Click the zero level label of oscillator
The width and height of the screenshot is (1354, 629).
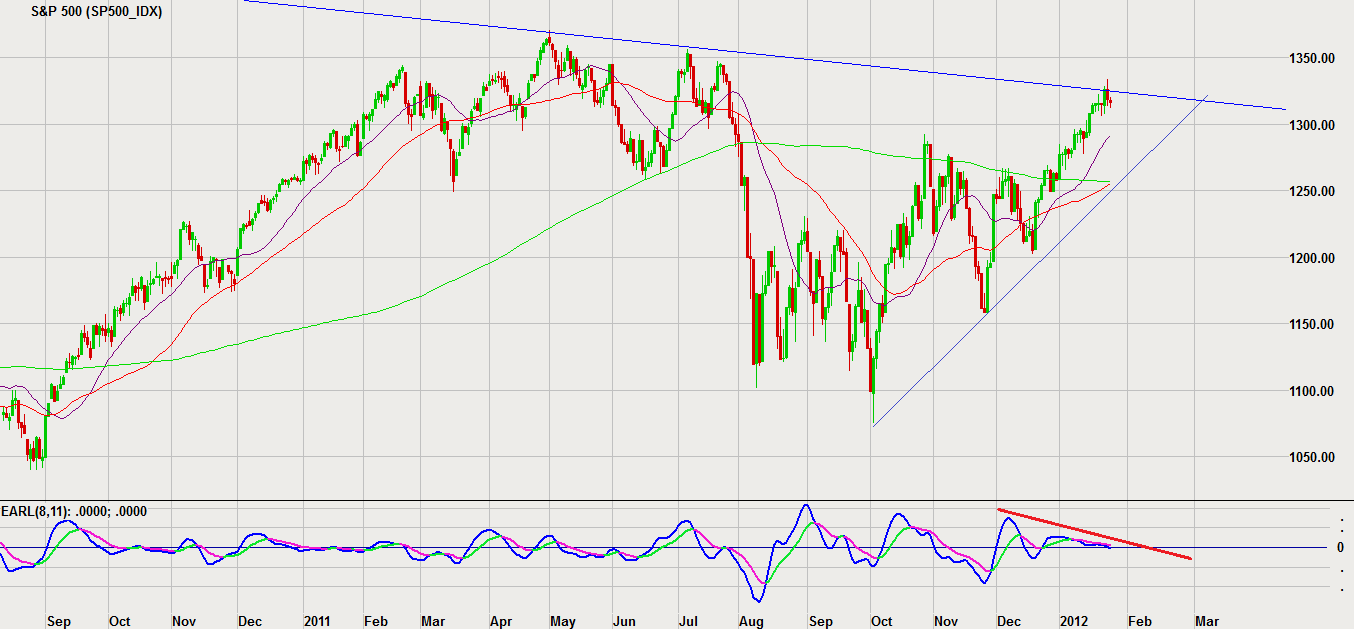pyautogui.click(x=1340, y=547)
